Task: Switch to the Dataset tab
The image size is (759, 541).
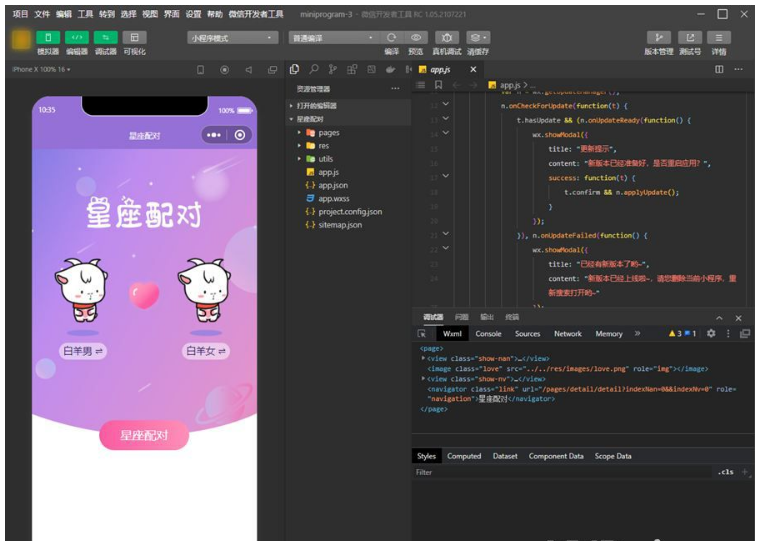Action: 505,456
